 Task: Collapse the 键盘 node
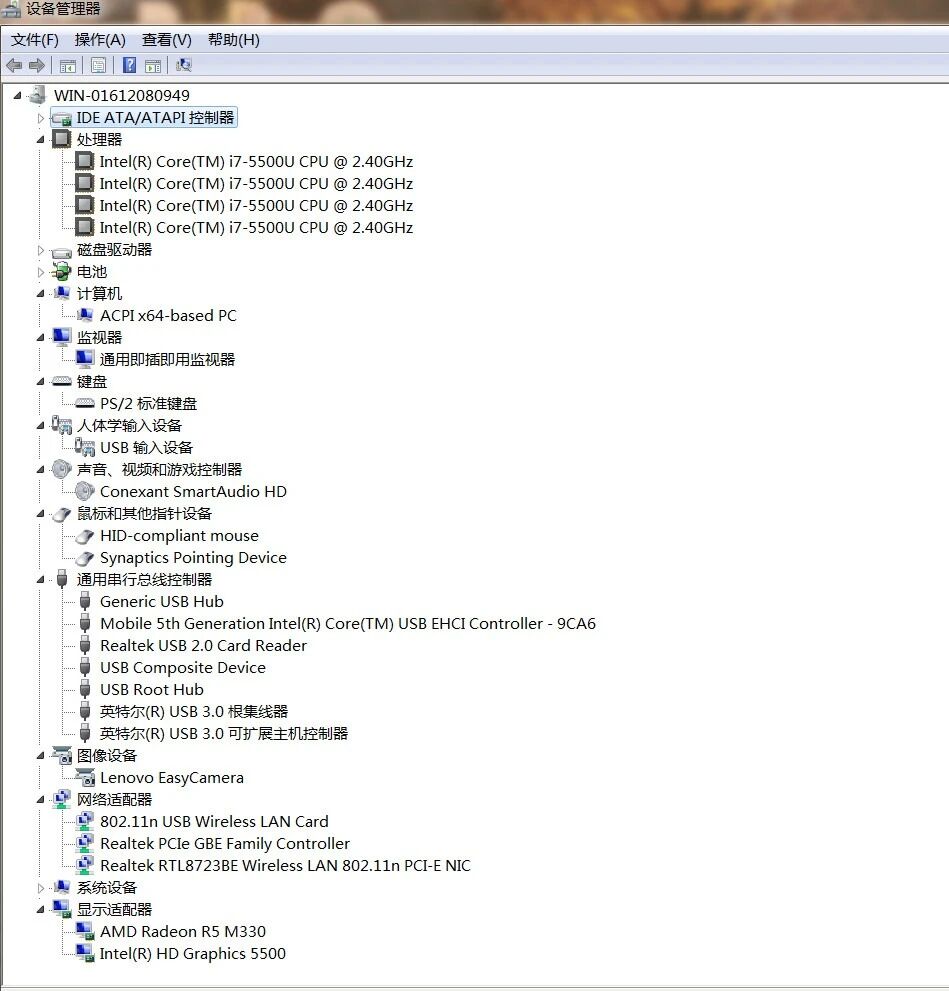[40, 382]
